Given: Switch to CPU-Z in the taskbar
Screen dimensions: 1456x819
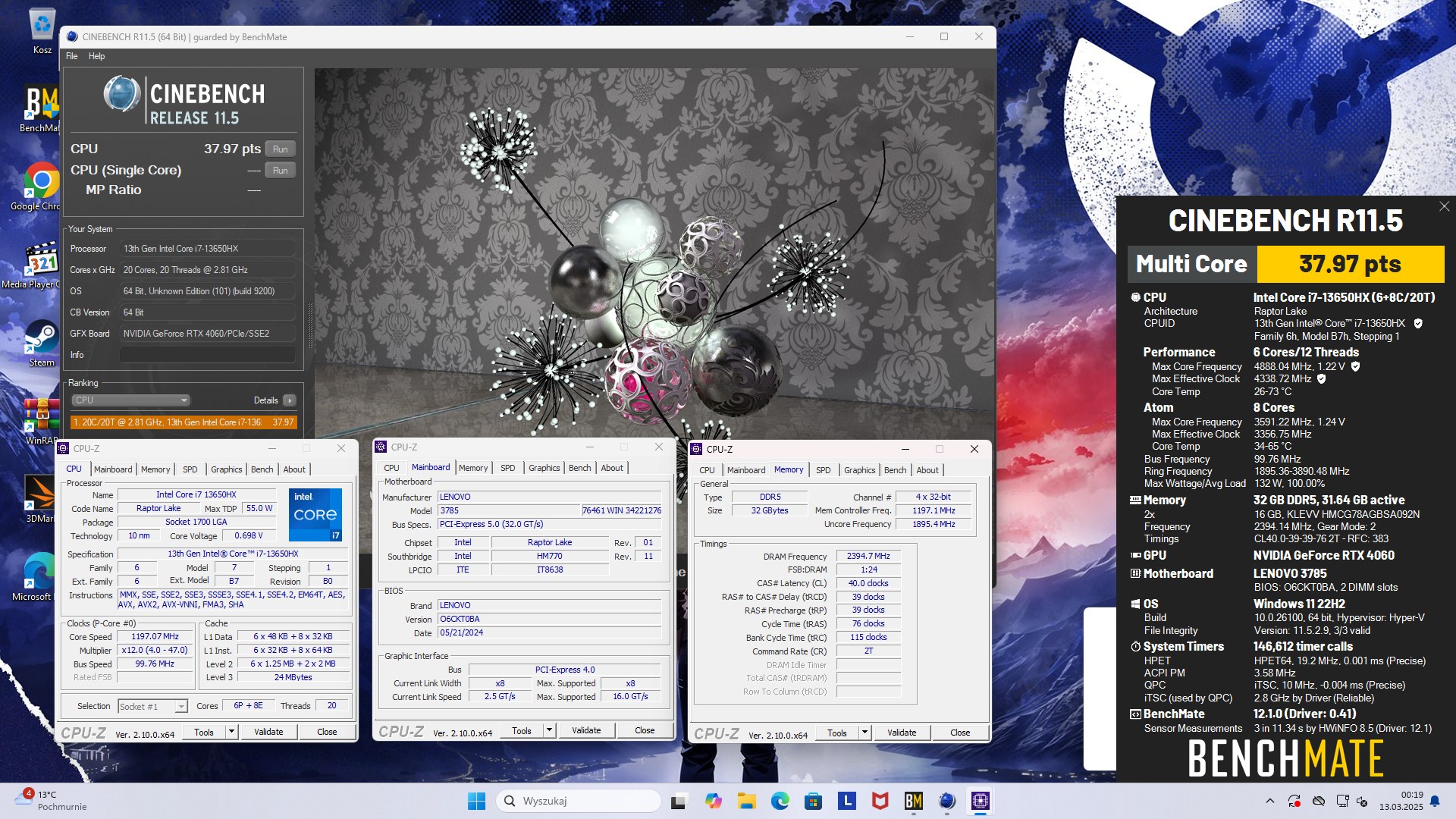Looking at the screenshot, I should pos(980,801).
